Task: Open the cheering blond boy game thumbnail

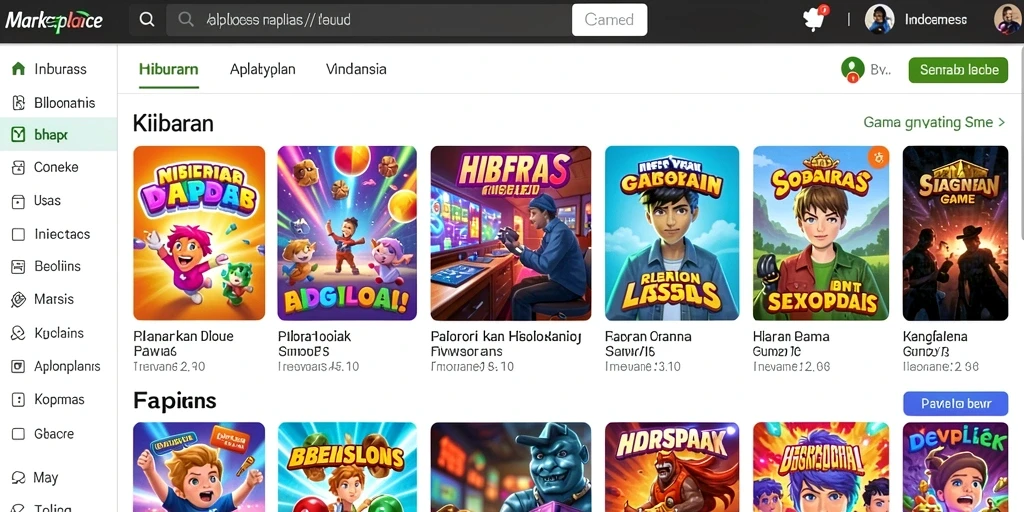Action: tap(199, 467)
